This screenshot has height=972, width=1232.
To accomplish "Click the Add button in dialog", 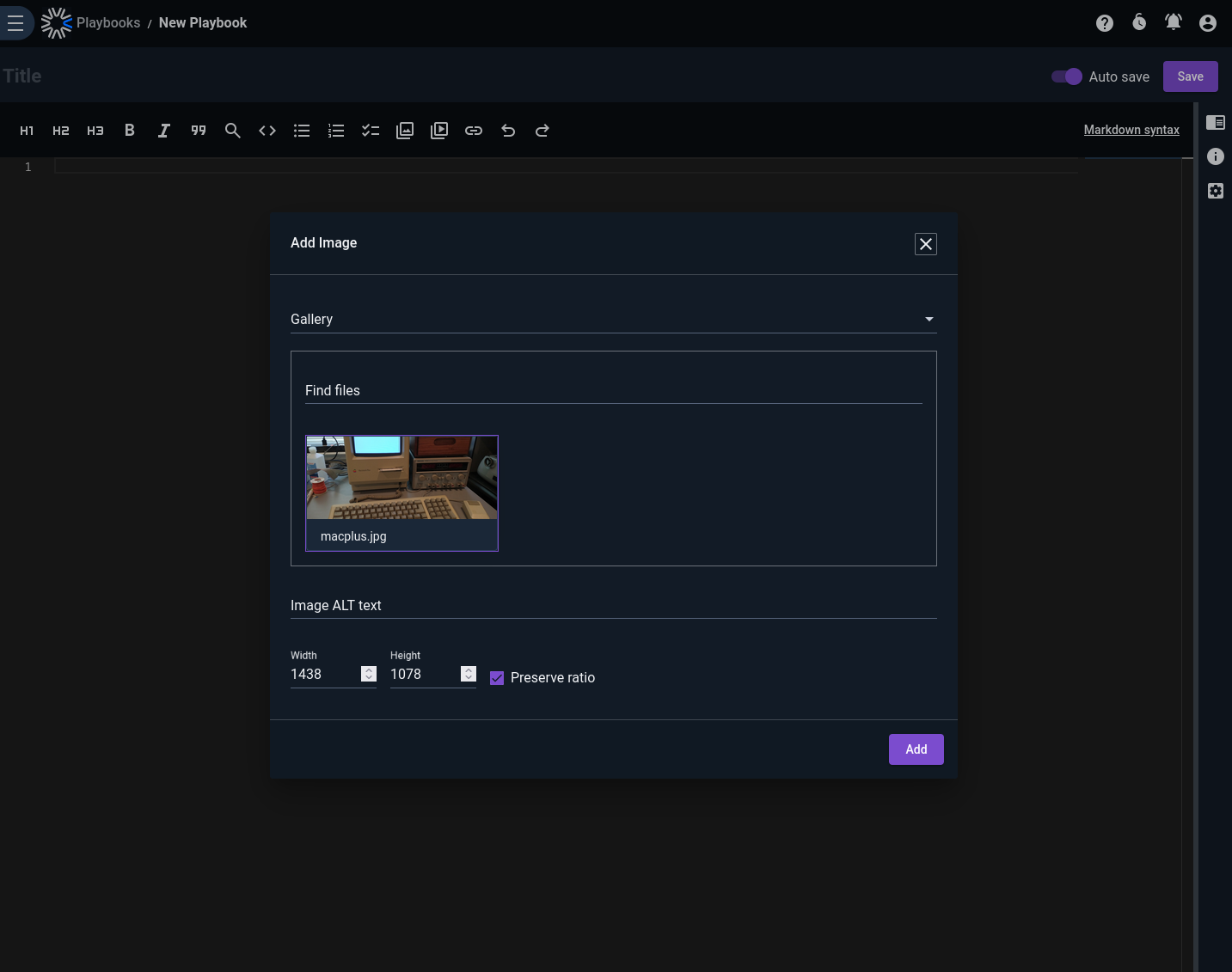I will (916, 749).
